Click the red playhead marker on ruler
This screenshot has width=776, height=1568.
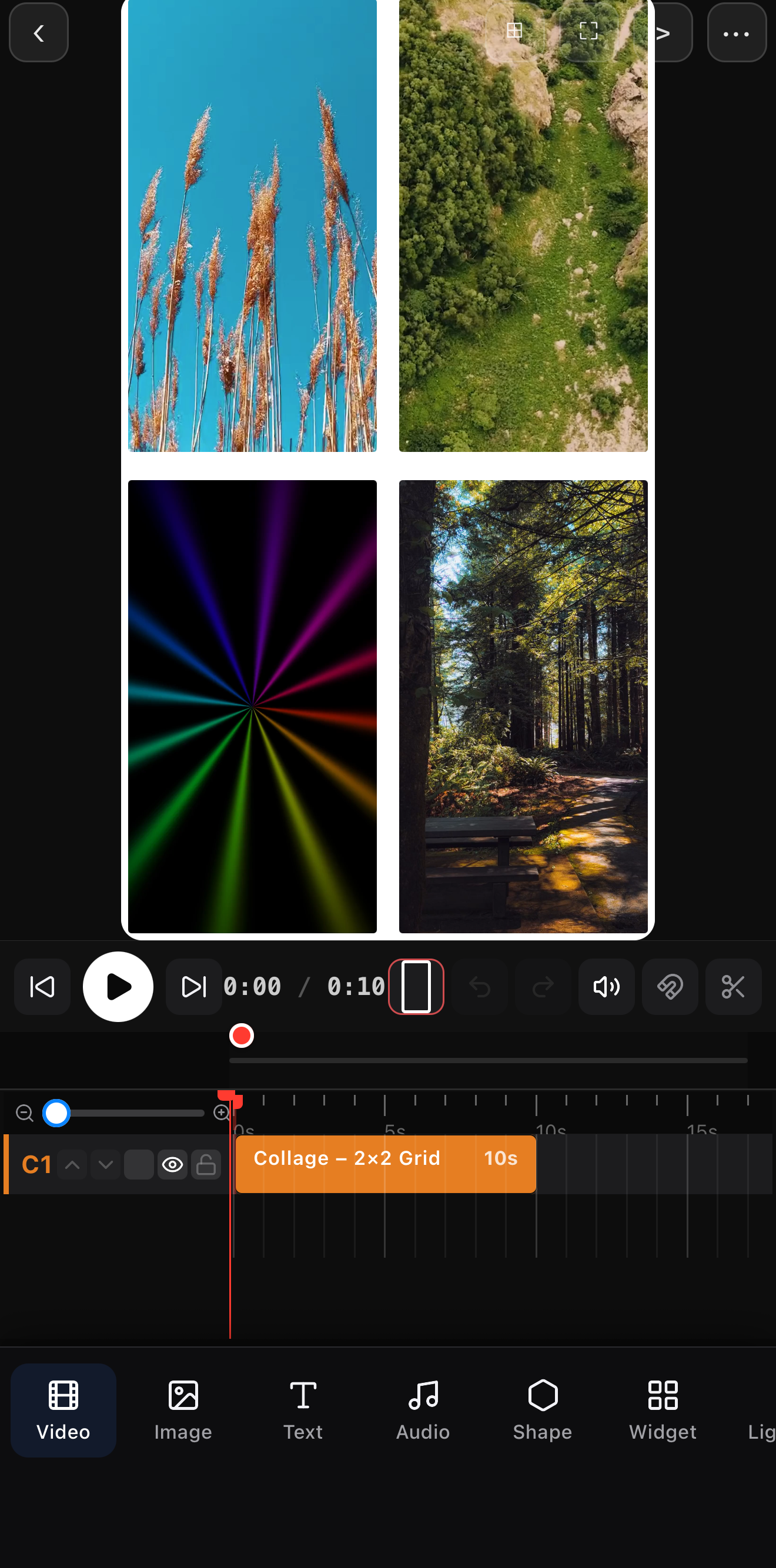[230, 1098]
